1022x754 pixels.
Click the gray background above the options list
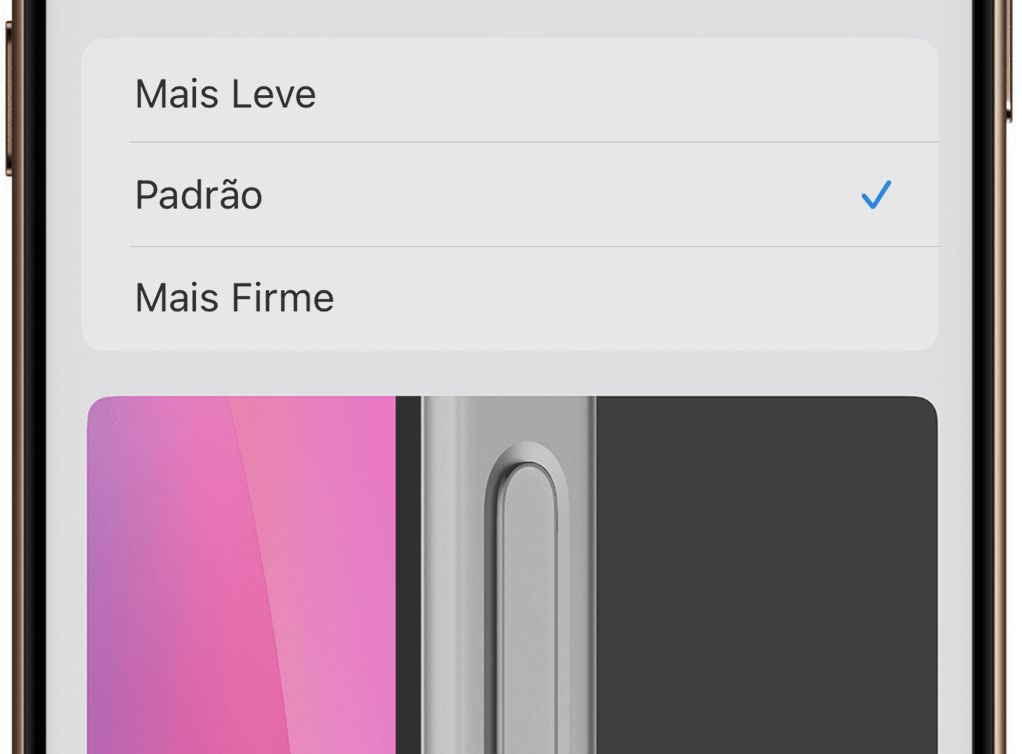tap(510, 18)
